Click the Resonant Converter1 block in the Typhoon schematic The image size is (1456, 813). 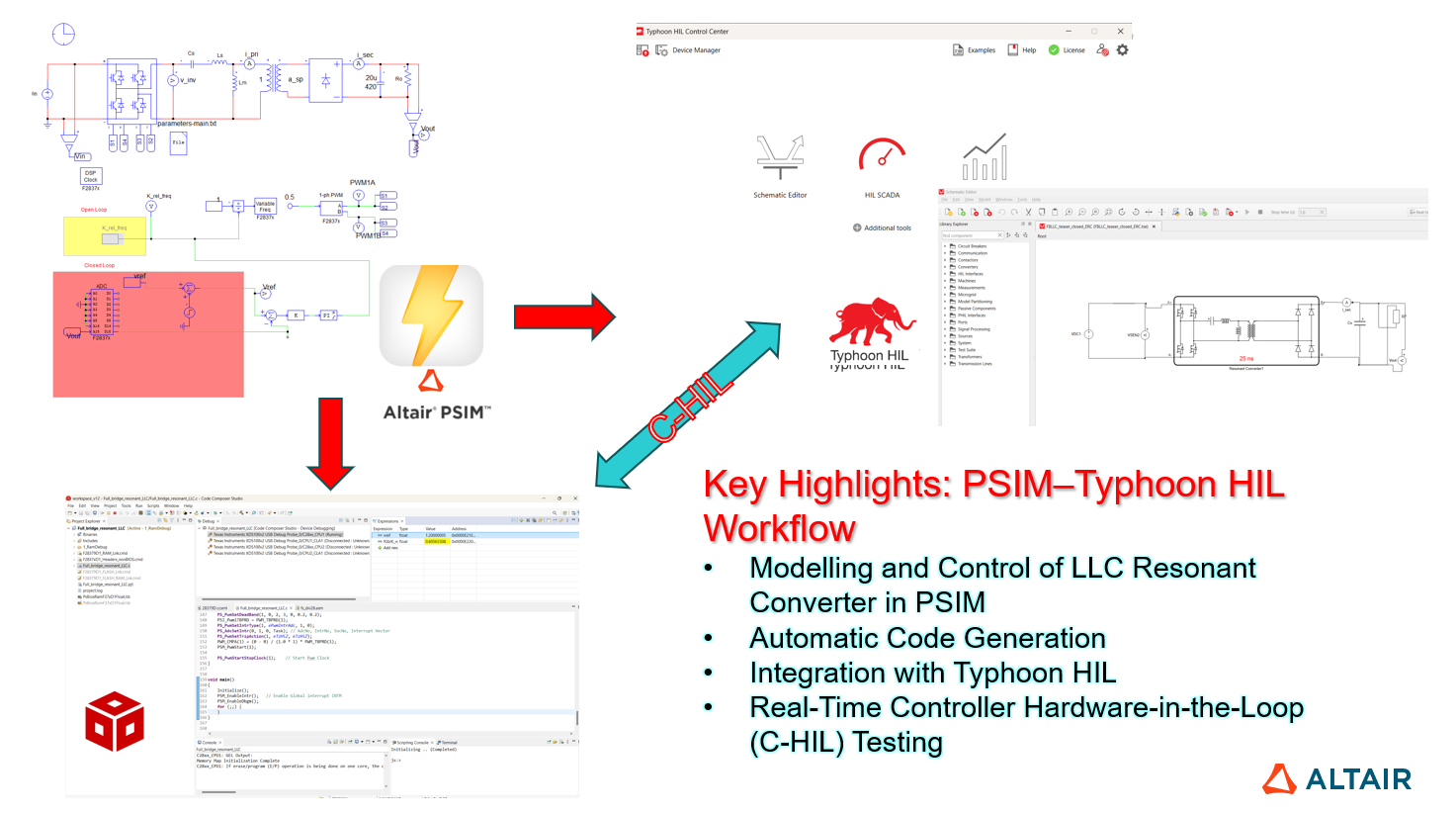(x=1245, y=330)
